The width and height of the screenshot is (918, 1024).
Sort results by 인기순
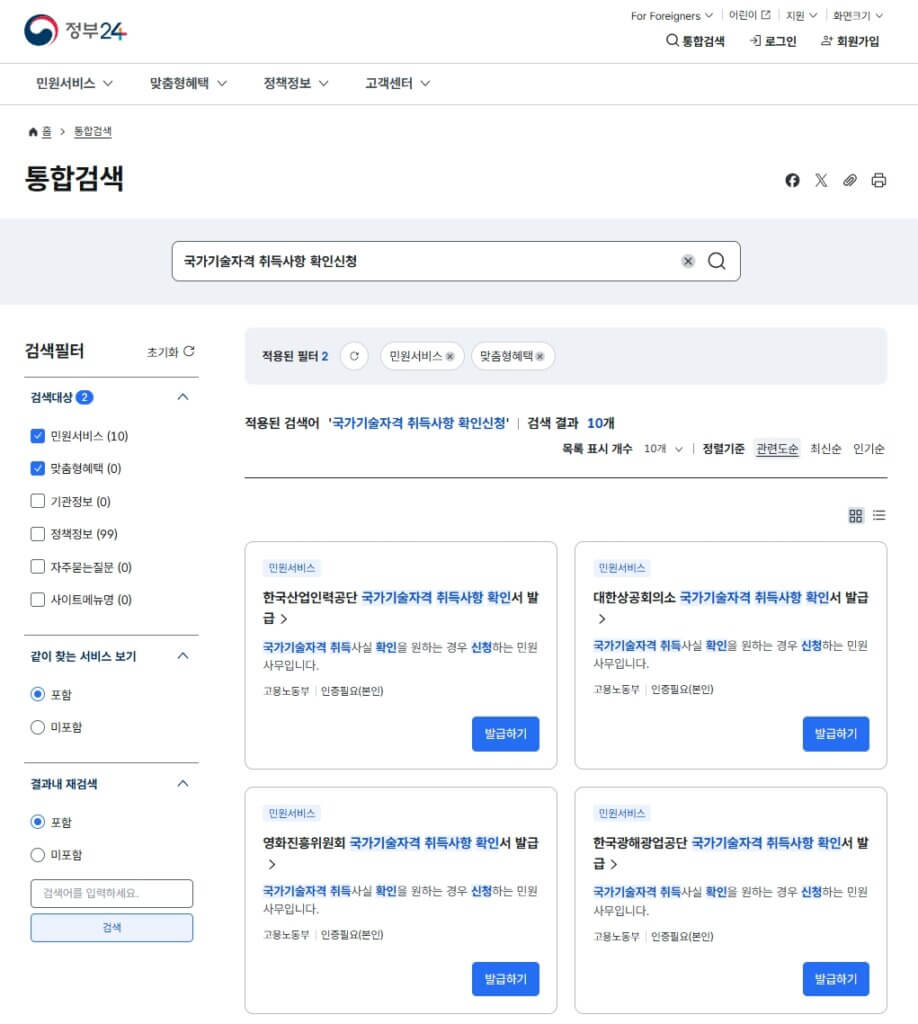tap(868, 449)
